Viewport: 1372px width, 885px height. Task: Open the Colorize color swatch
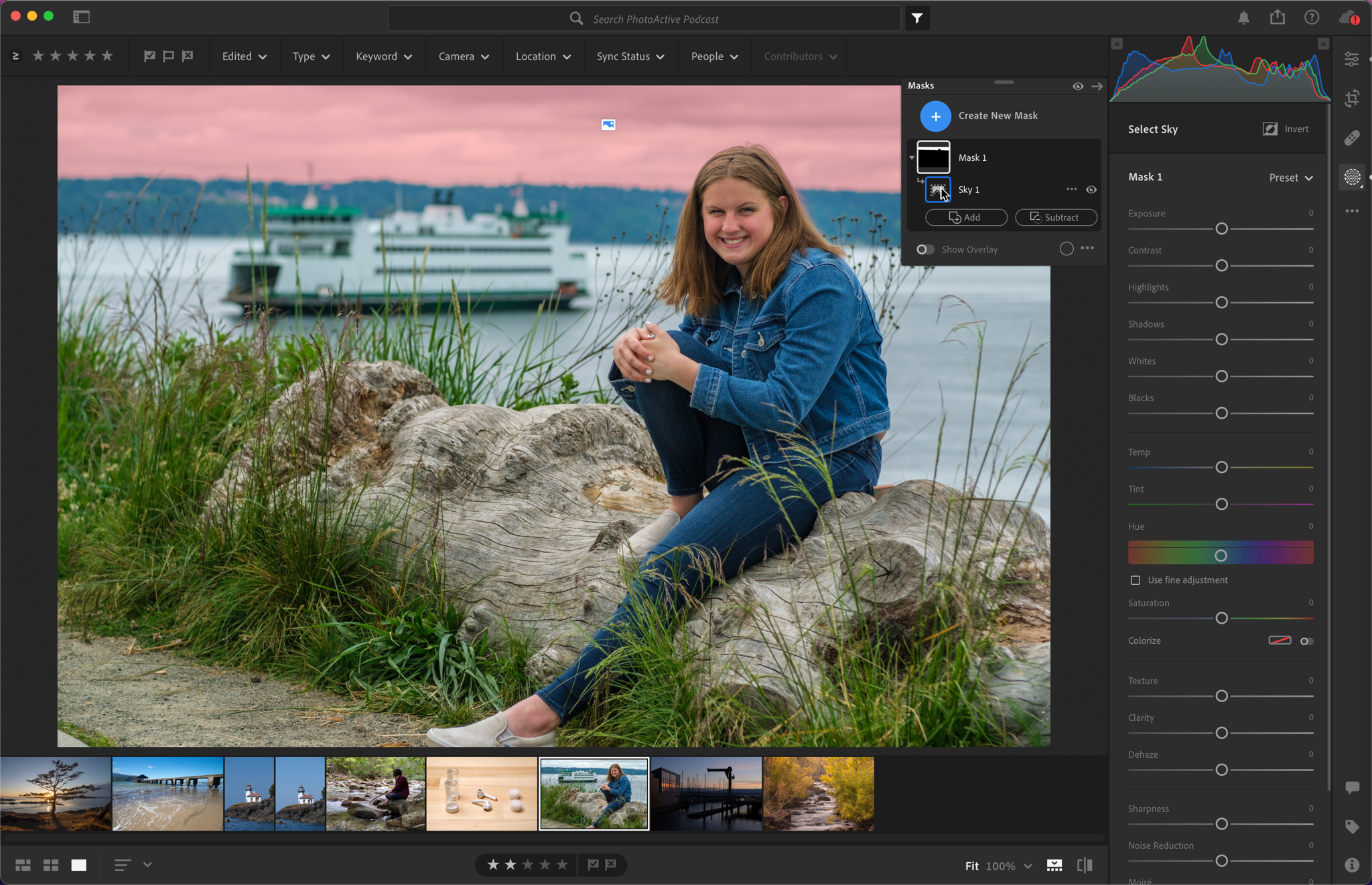tap(1280, 640)
